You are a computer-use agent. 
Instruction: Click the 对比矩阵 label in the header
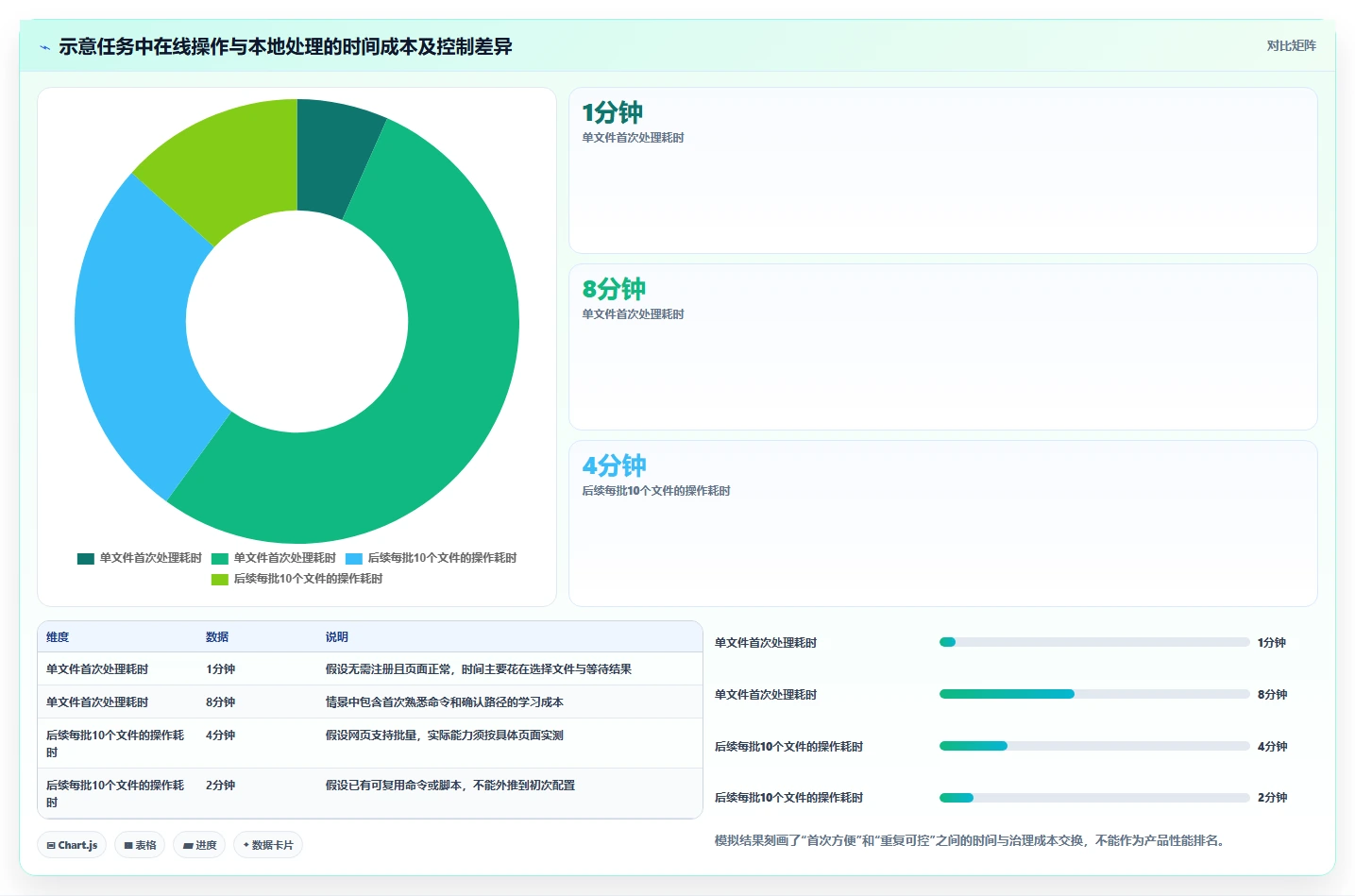[x=1291, y=45]
